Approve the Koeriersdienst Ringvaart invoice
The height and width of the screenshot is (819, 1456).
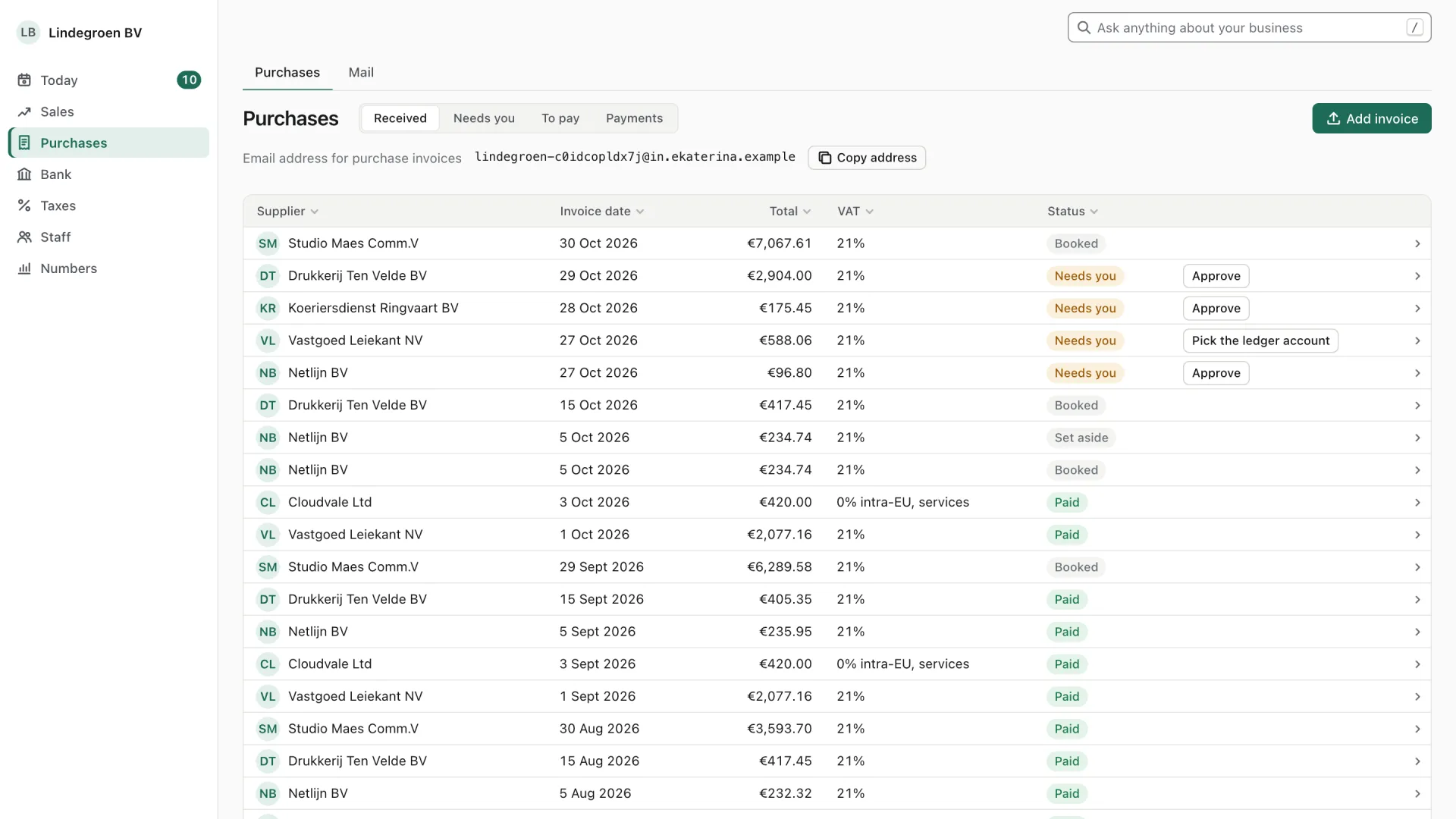point(1216,309)
